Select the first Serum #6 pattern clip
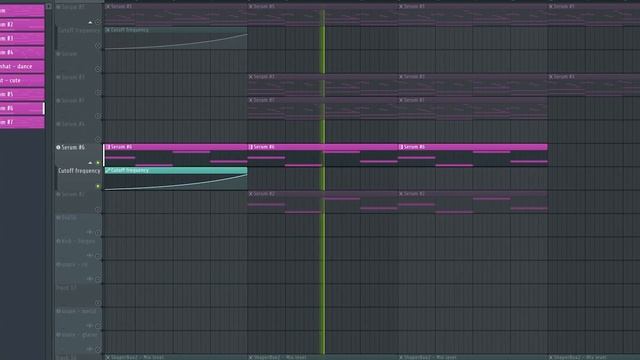The height and width of the screenshot is (360, 640). tap(176, 155)
